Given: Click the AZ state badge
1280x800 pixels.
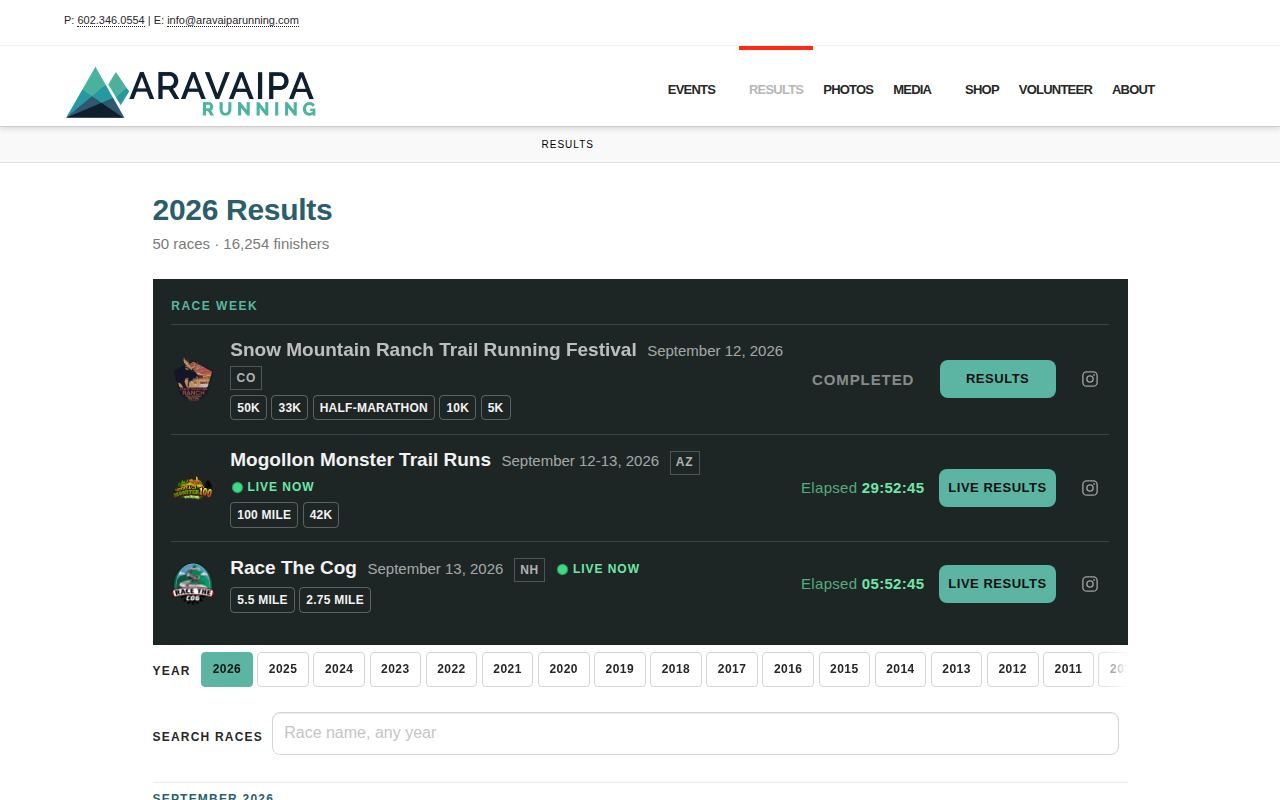Looking at the screenshot, I should coord(684,462).
